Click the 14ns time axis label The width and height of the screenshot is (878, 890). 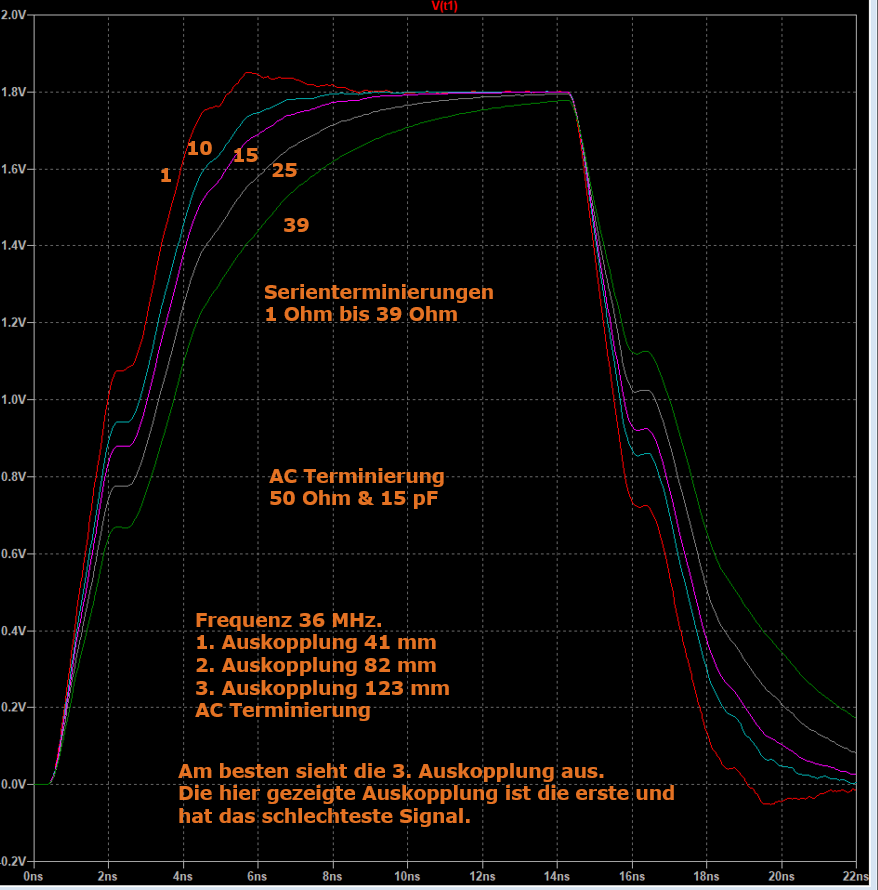coord(557,876)
